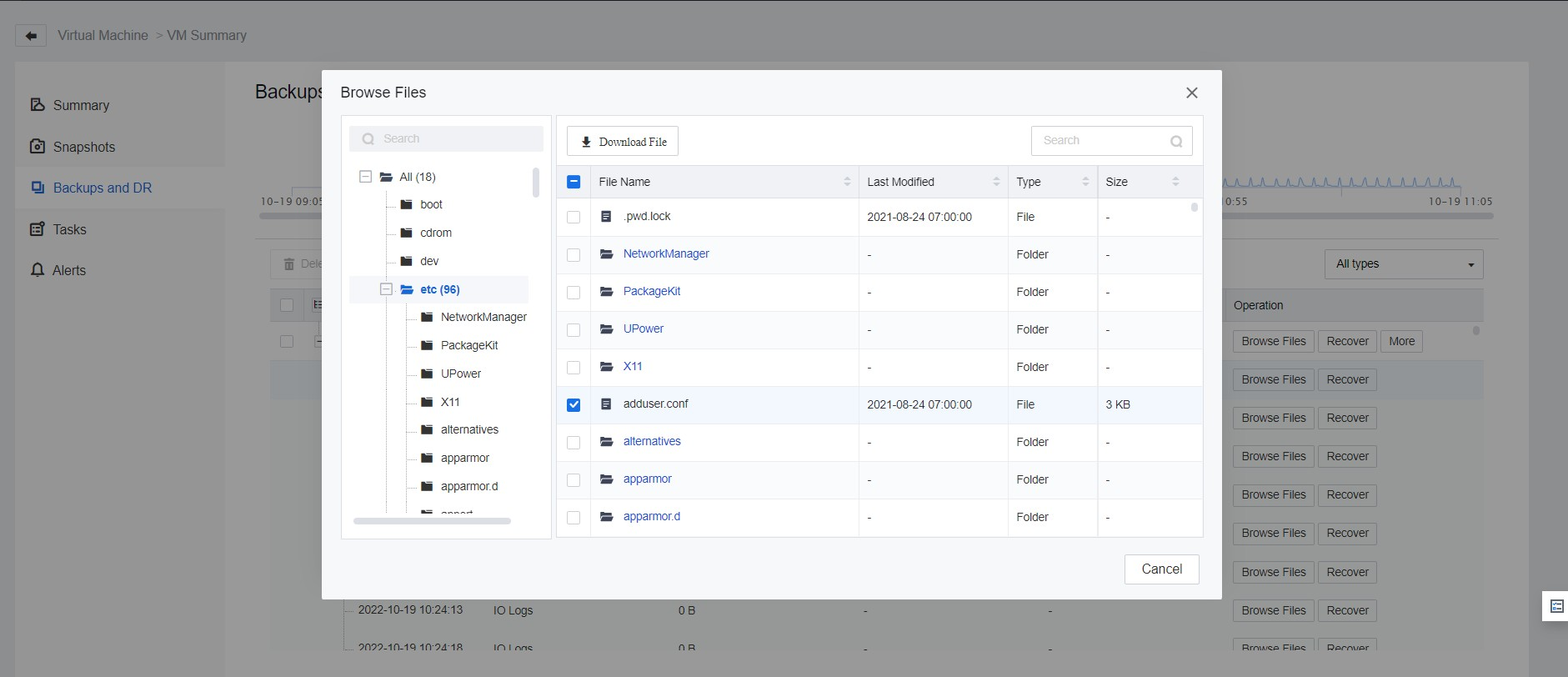Click the NetworkManager folder icon in file list

pos(607,254)
